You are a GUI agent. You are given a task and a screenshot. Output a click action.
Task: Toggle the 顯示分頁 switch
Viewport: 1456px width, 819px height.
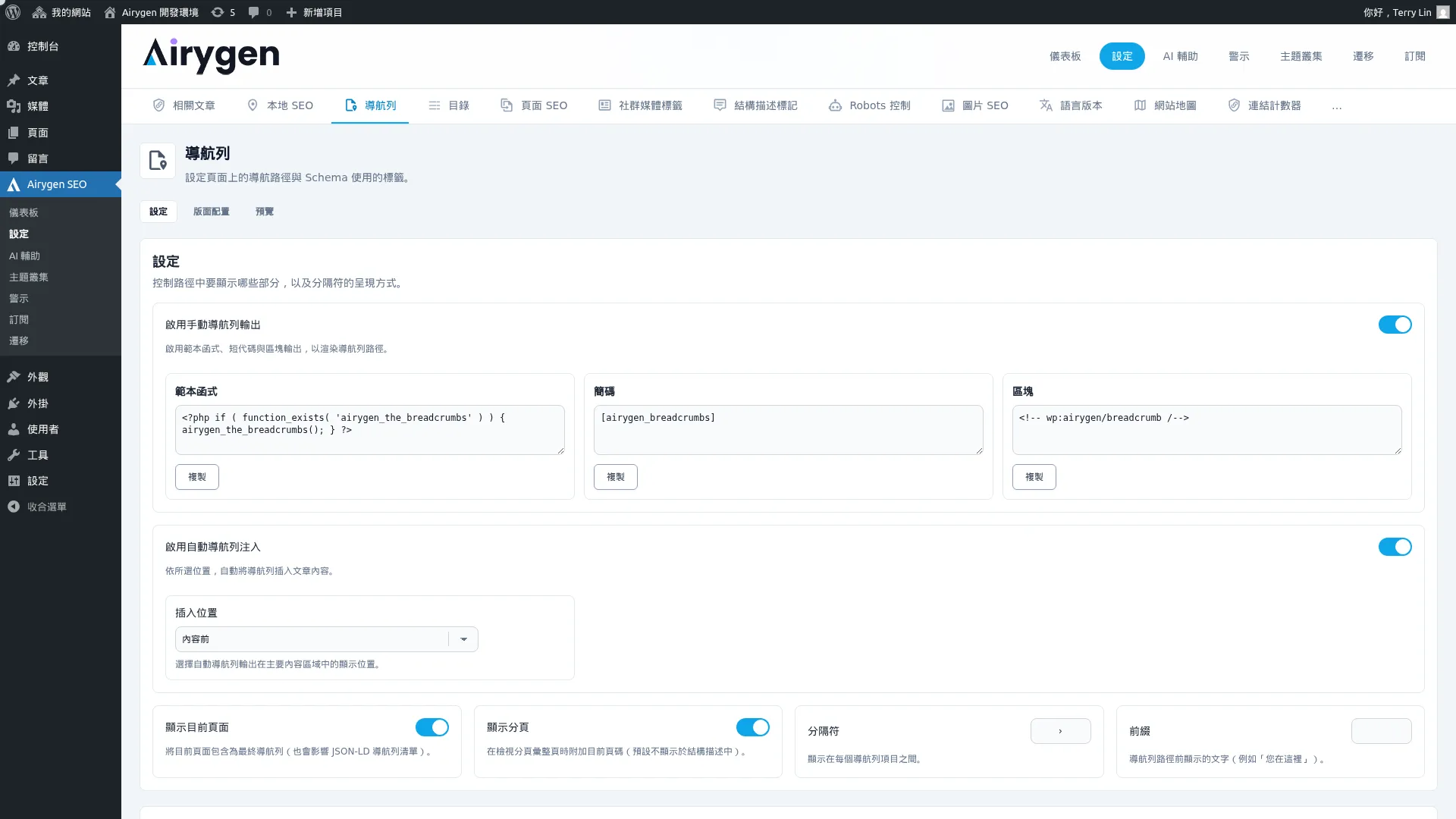[752, 727]
